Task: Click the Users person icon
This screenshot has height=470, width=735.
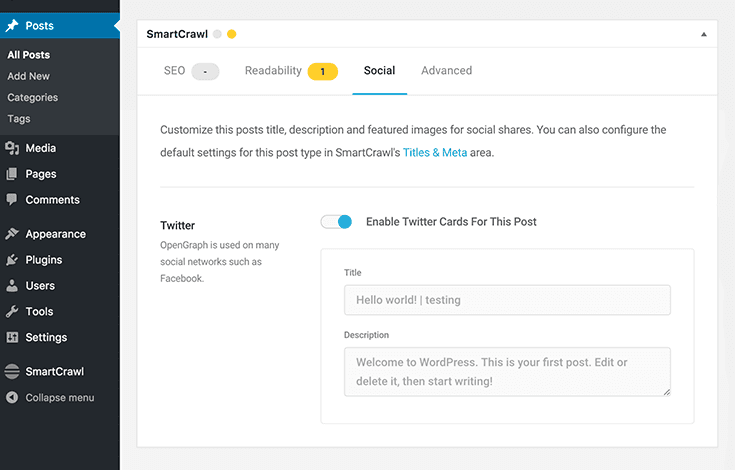Action: (12, 285)
